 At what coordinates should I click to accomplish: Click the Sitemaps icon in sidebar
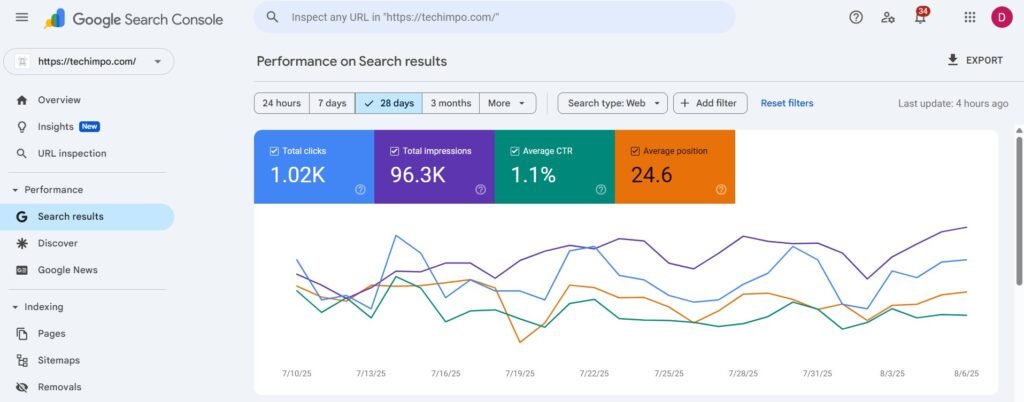pyautogui.click(x=22, y=360)
